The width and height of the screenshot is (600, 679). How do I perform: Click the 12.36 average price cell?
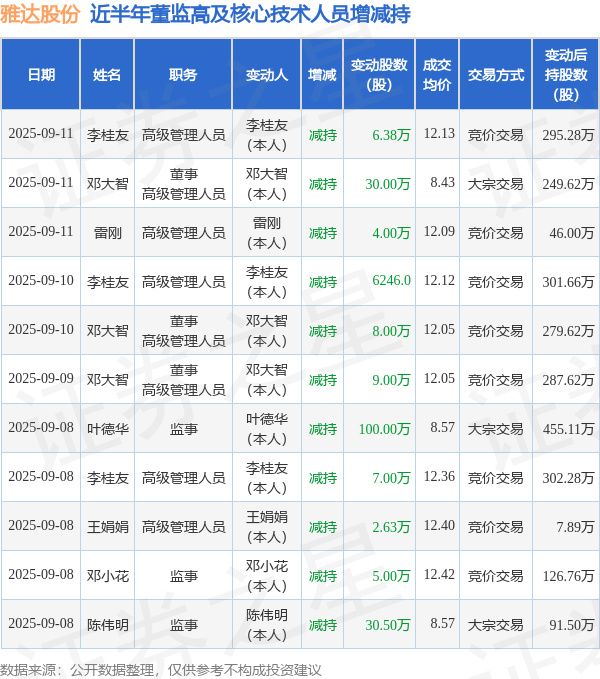tap(439, 476)
